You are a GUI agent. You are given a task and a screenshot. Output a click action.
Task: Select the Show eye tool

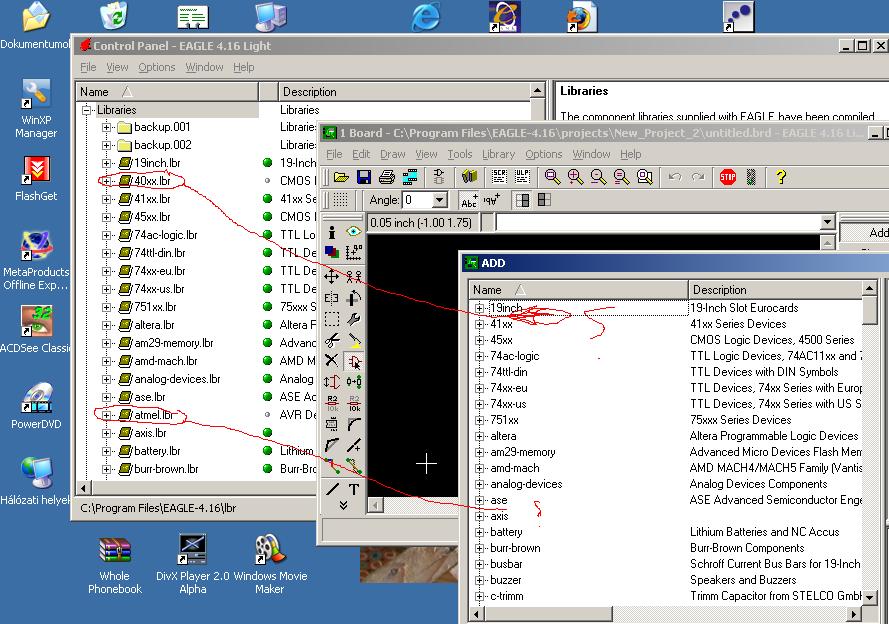pyautogui.click(x=354, y=232)
